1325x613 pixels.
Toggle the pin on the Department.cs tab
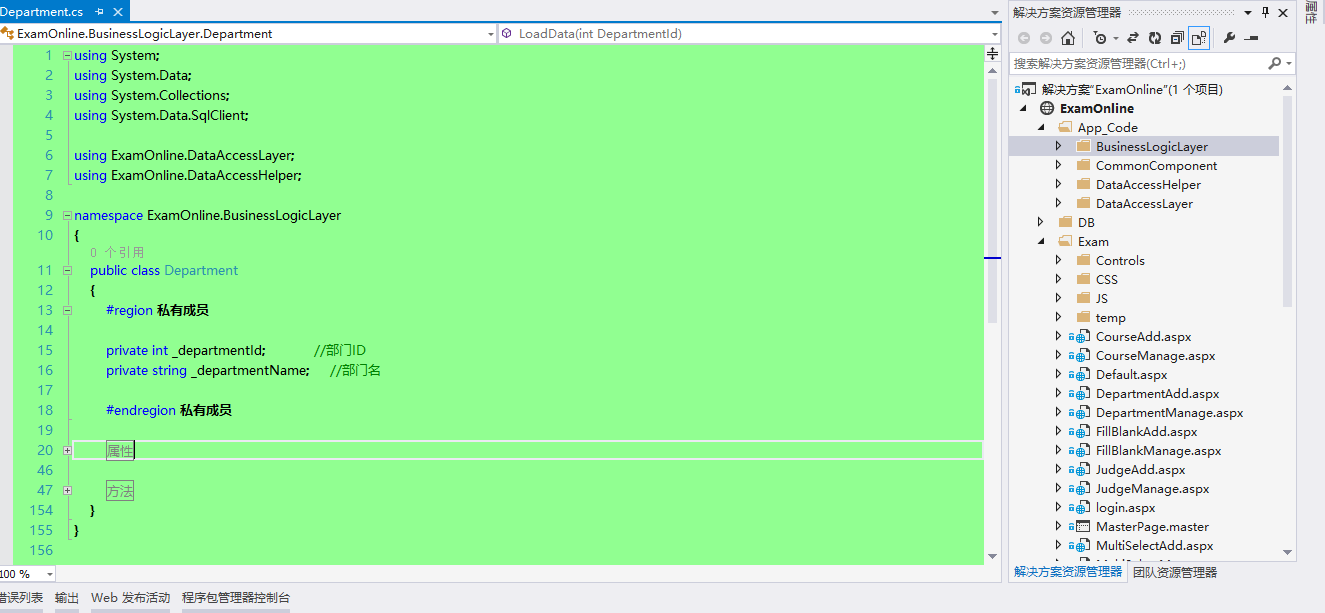pos(99,12)
